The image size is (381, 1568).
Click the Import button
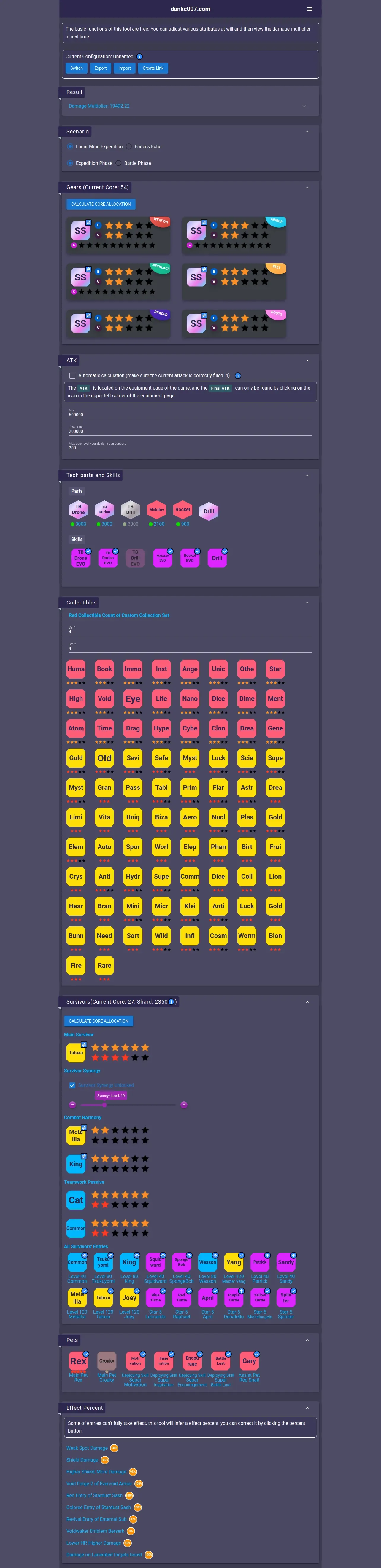coord(124,68)
